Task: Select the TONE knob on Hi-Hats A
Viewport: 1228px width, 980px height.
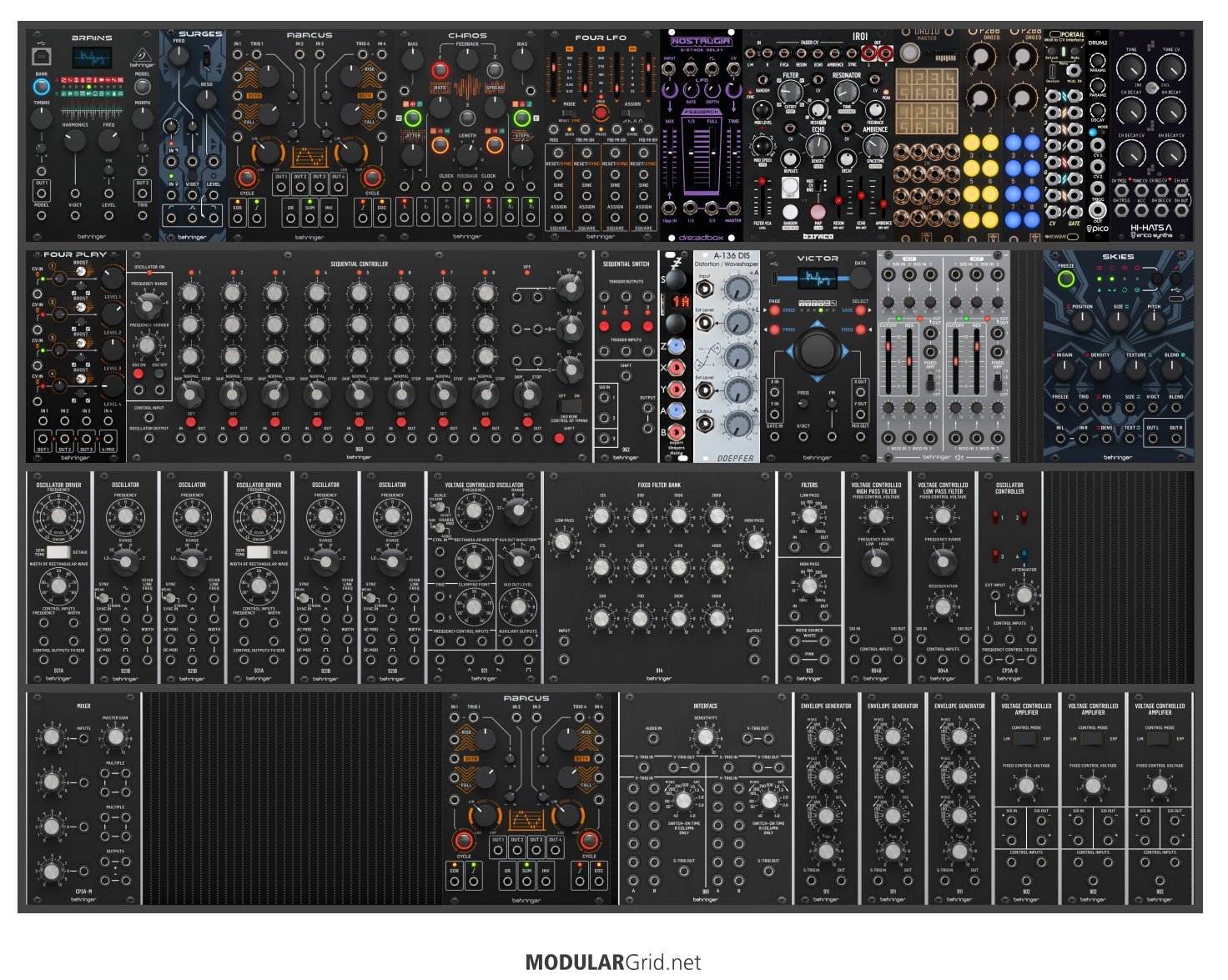Action: [1131, 68]
